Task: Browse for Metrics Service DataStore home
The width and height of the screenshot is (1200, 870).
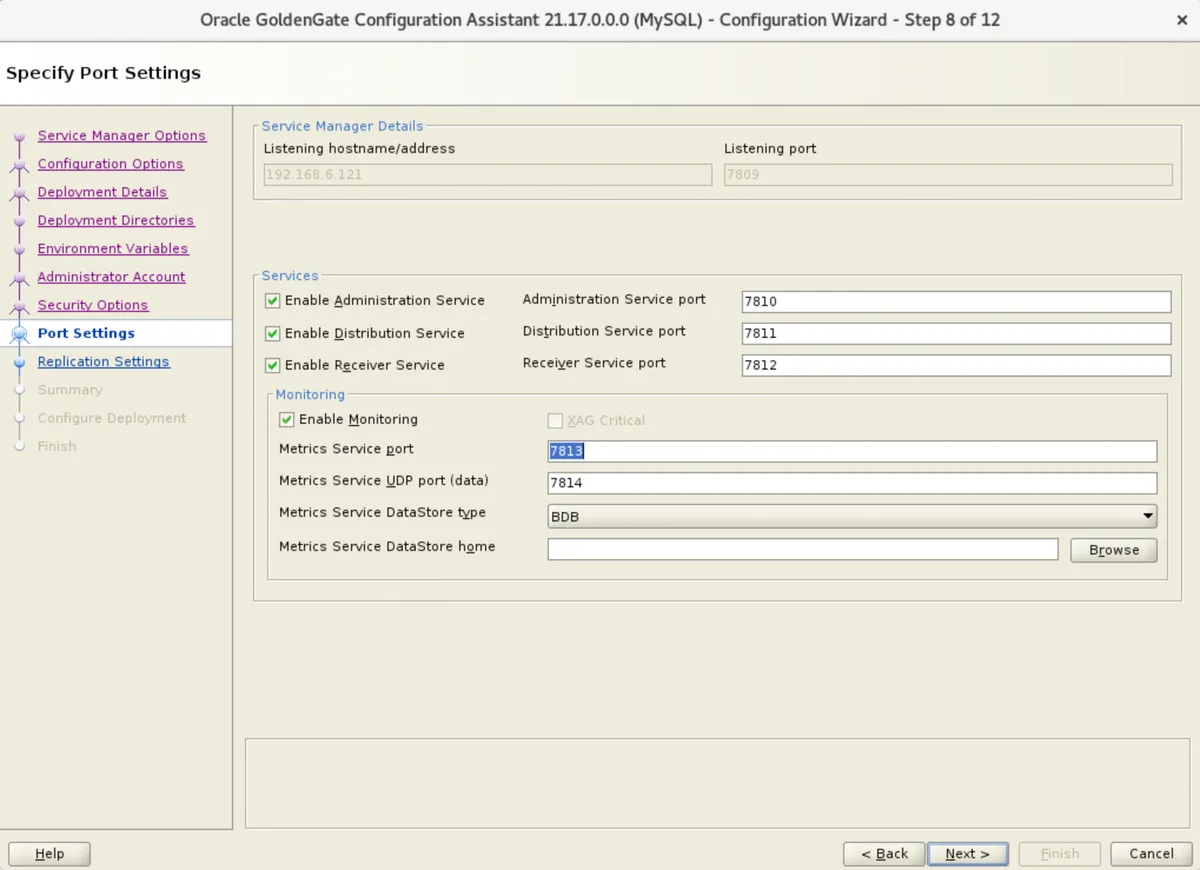Action: 1113,549
